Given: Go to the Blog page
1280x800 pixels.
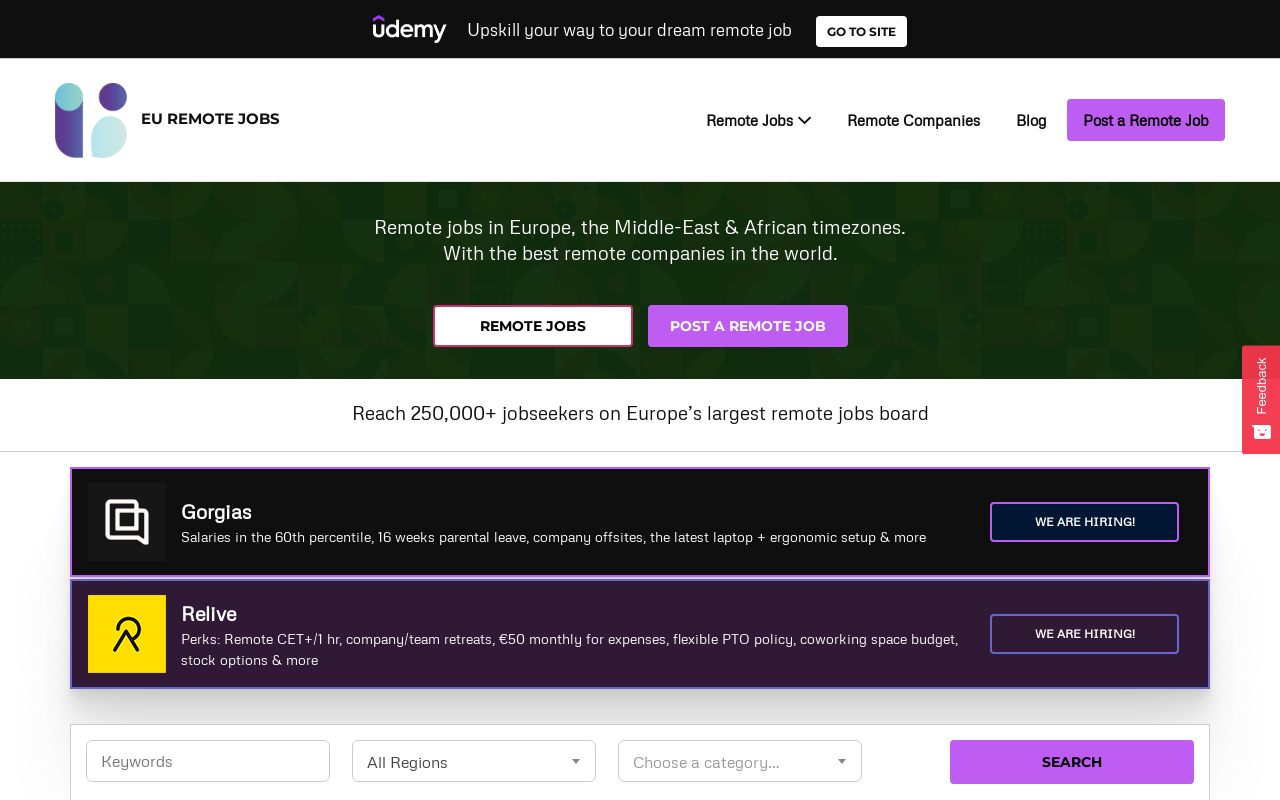Looking at the screenshot, I should pos(1031,120).
